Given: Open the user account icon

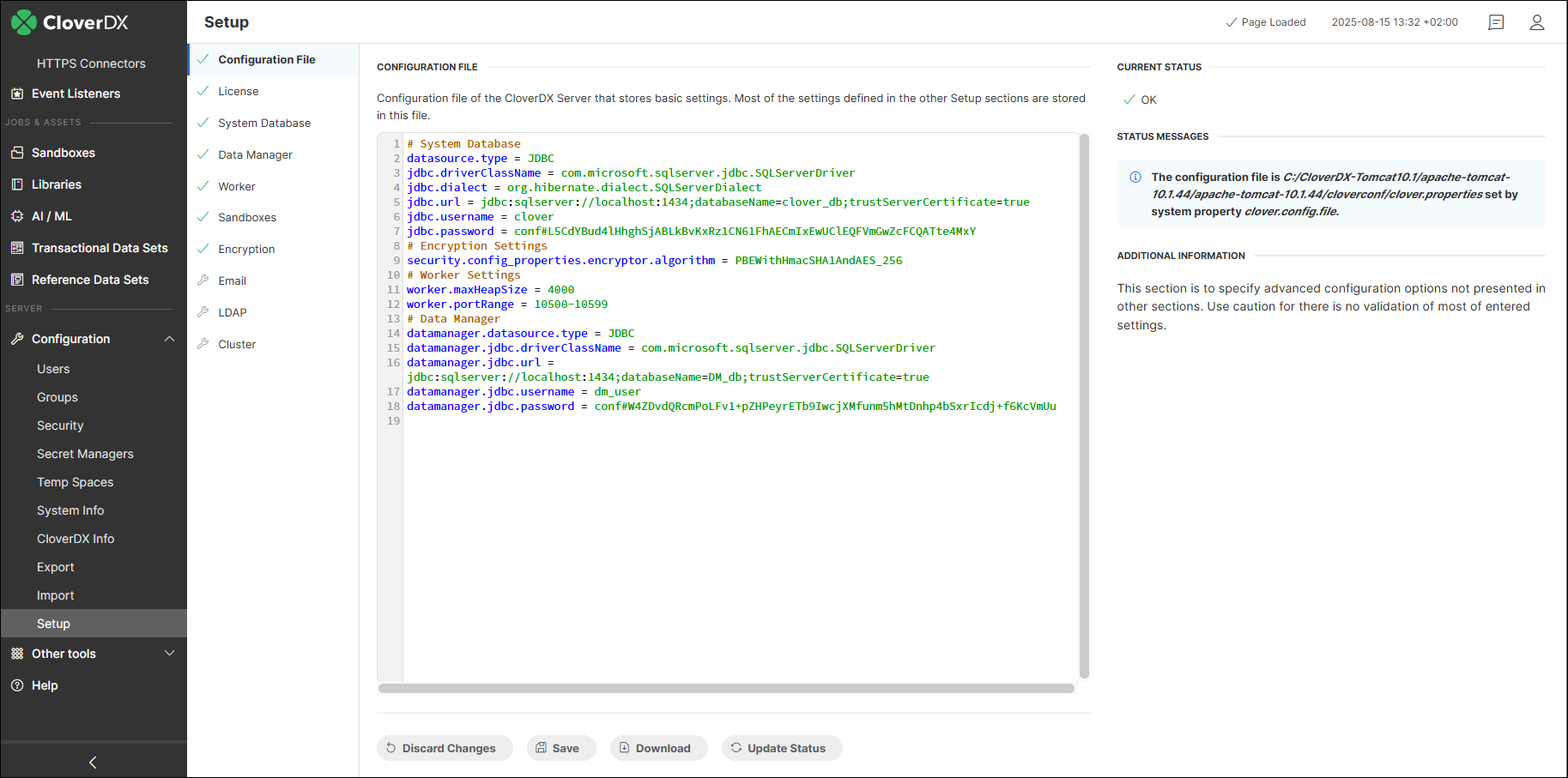Looking at the screenshot, I should 1537,22.
